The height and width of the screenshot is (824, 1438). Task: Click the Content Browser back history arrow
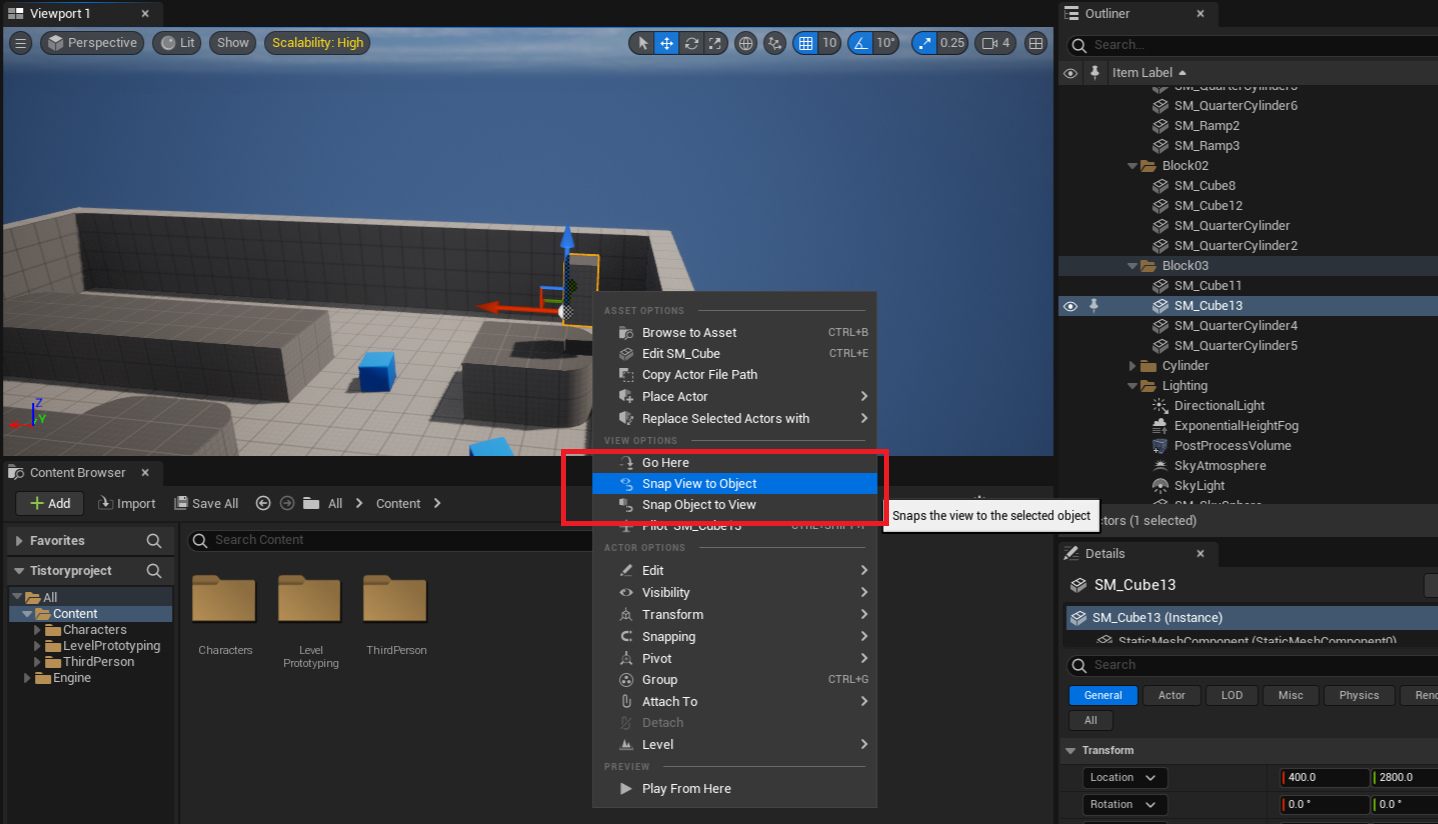[x=263, y=503]
